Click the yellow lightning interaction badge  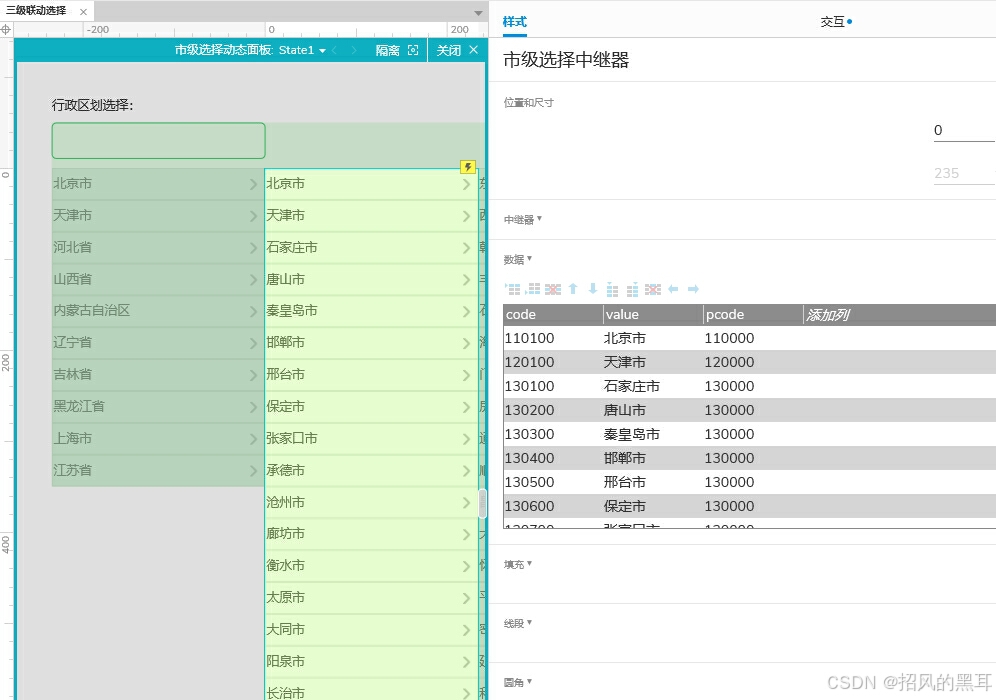468,167
